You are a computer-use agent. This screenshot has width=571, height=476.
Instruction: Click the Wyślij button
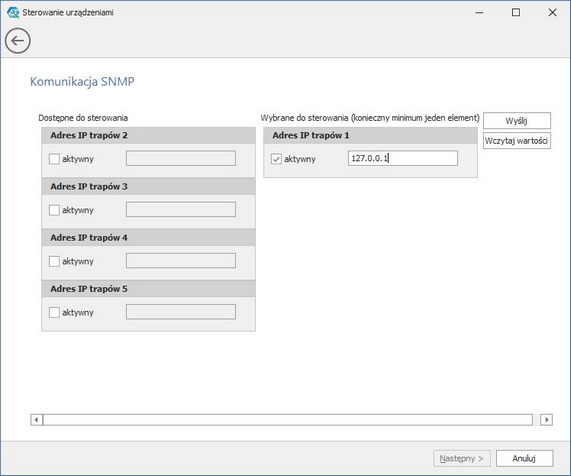[x=517, y=121]
